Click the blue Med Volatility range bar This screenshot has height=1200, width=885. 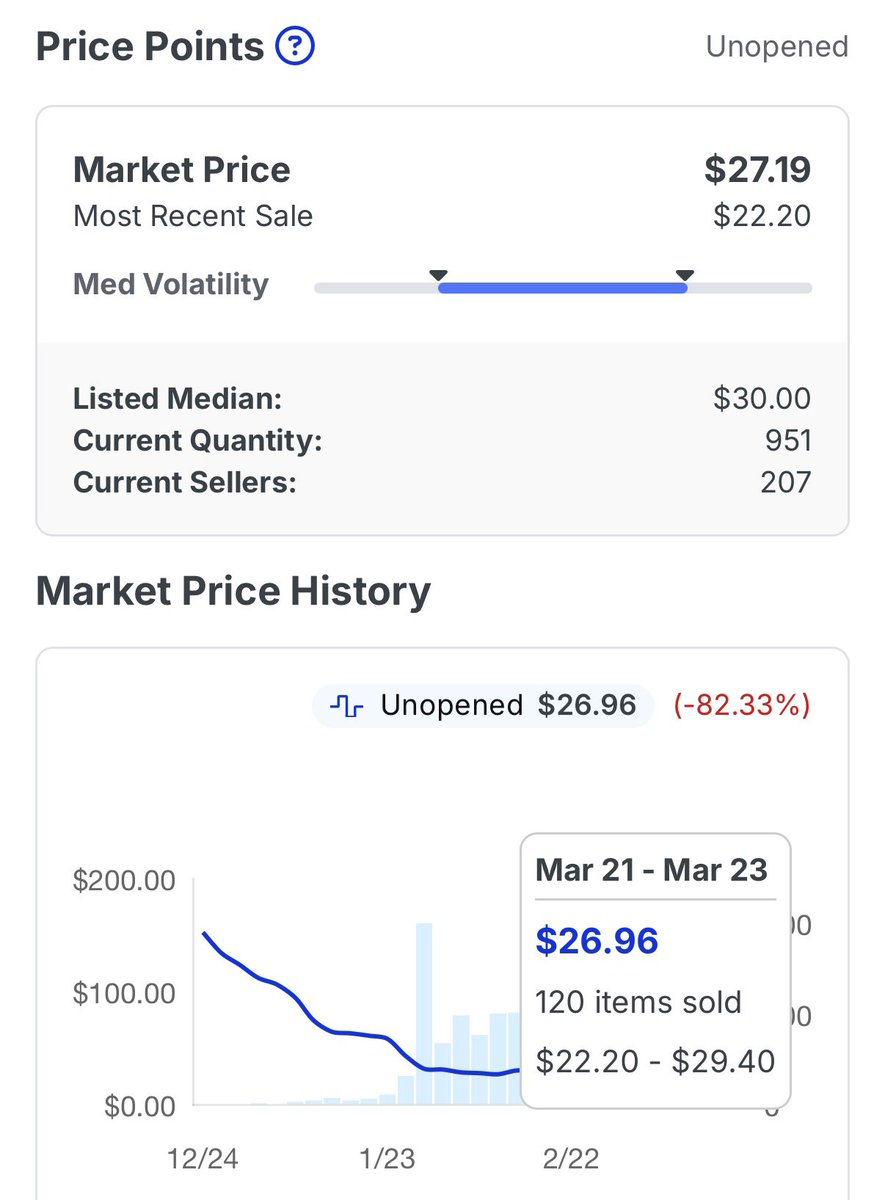pos(562,288)
